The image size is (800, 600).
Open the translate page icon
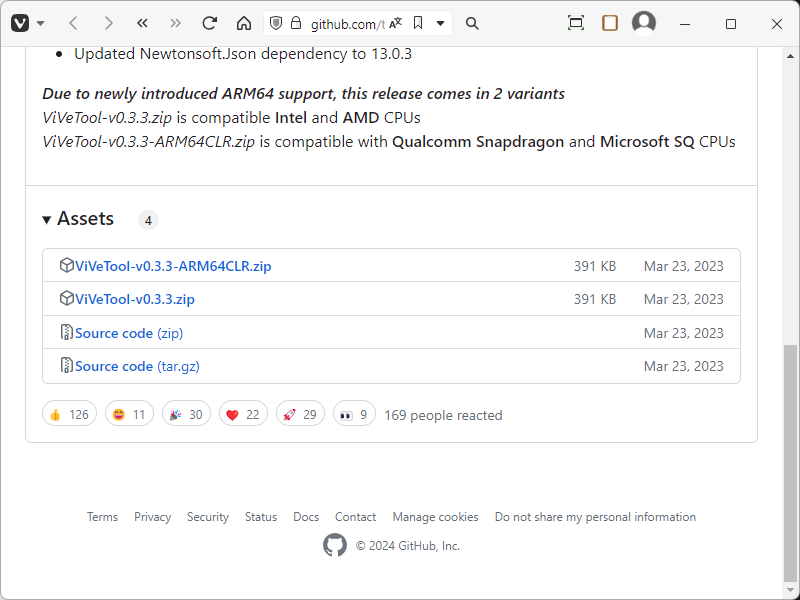pyautogui.click(x=396, y=23)
